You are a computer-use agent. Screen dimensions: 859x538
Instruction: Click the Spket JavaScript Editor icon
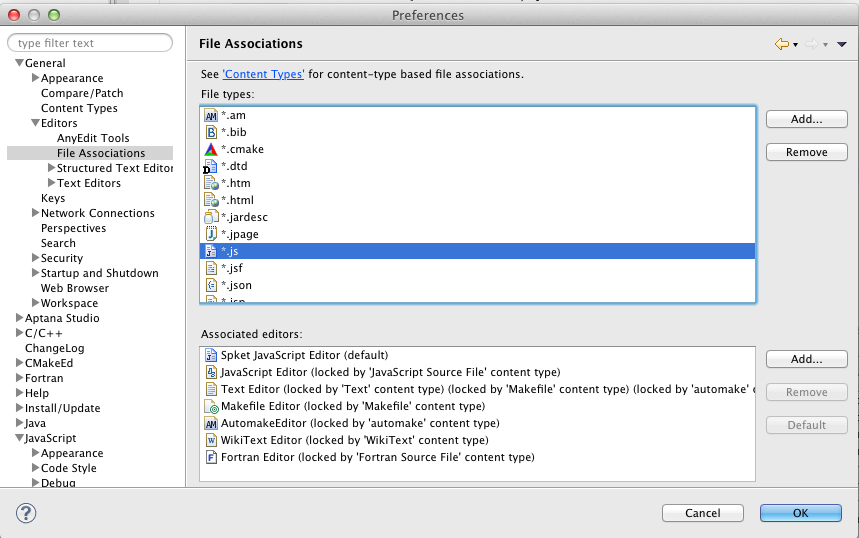(x=211, y=355)
